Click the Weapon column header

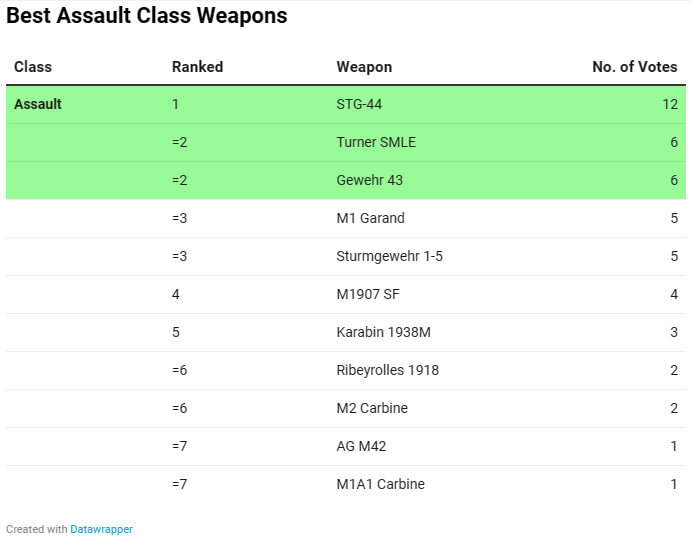click(364, 67)
